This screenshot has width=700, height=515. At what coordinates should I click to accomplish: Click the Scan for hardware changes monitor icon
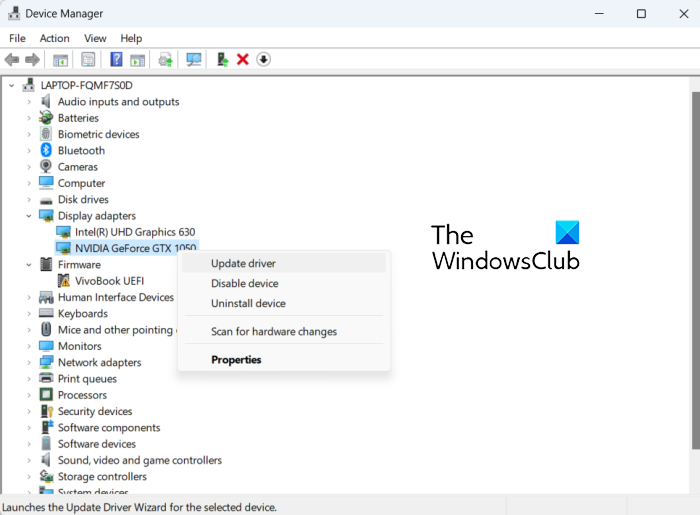coord(194,59)
